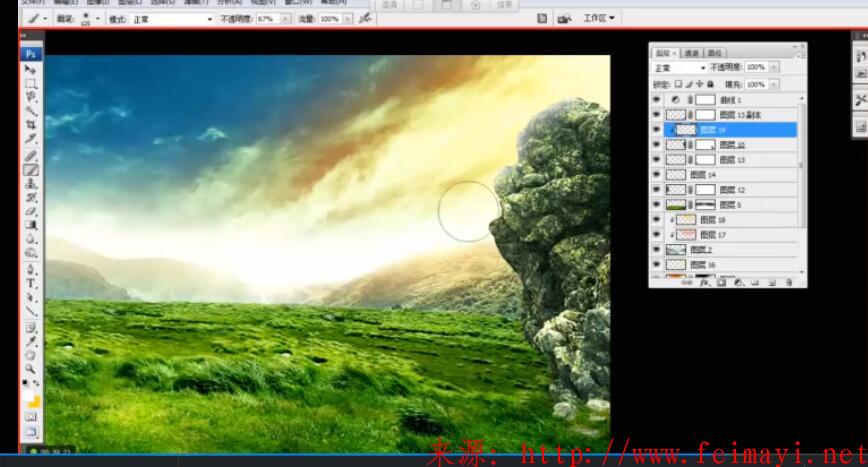
Task: Click the foreground color swatch
Action: coord(29,398)
